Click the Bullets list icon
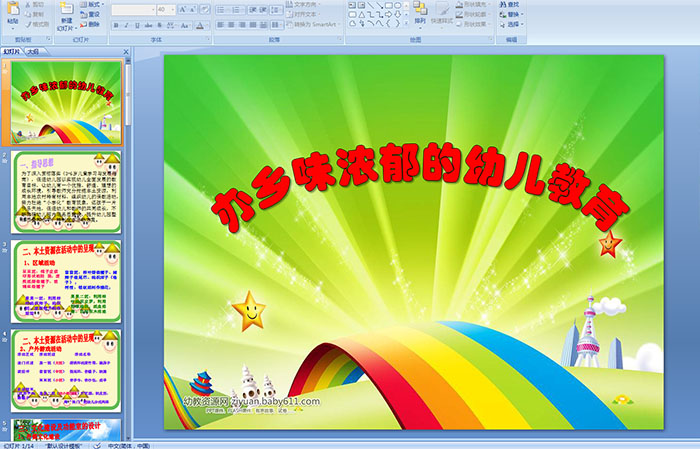This screenshot has width=700, height=449. point(222,10)
